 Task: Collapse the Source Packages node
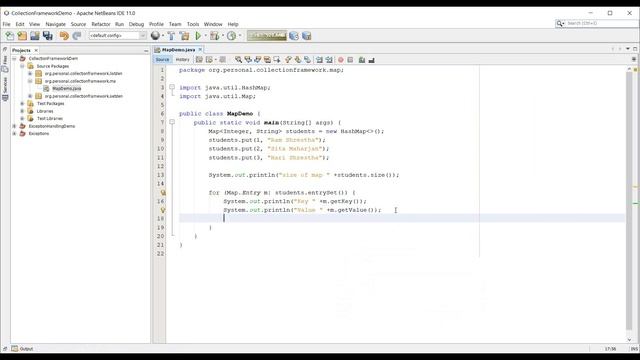point(22,66)
